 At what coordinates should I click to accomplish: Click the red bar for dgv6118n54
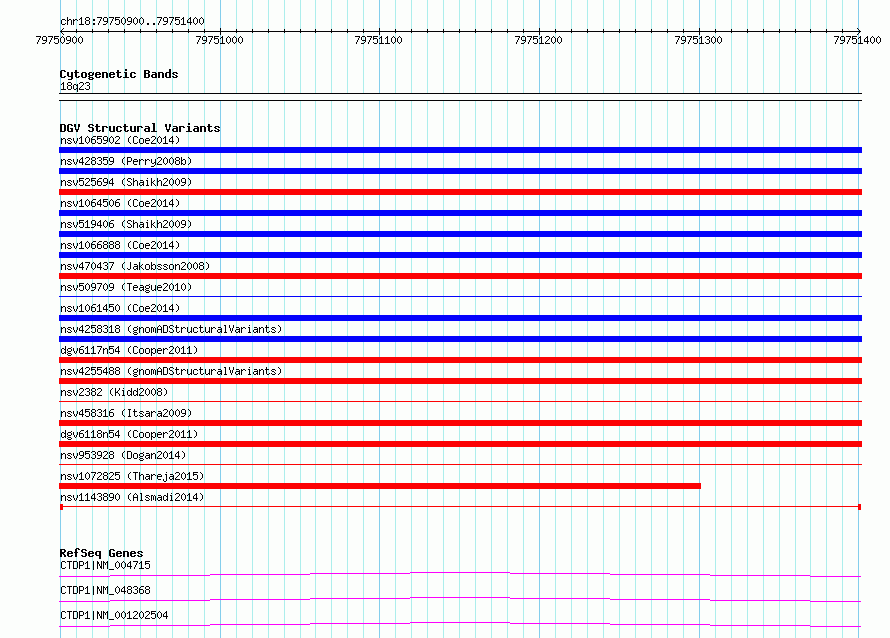pyautogui.click(x=460, y=444)
